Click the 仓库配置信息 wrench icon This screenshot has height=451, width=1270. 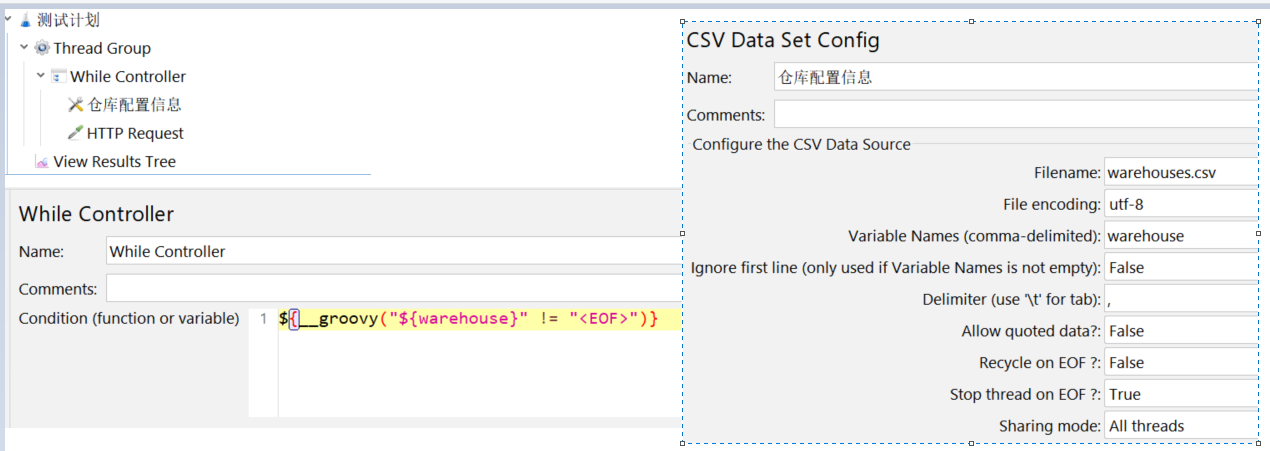76,104
